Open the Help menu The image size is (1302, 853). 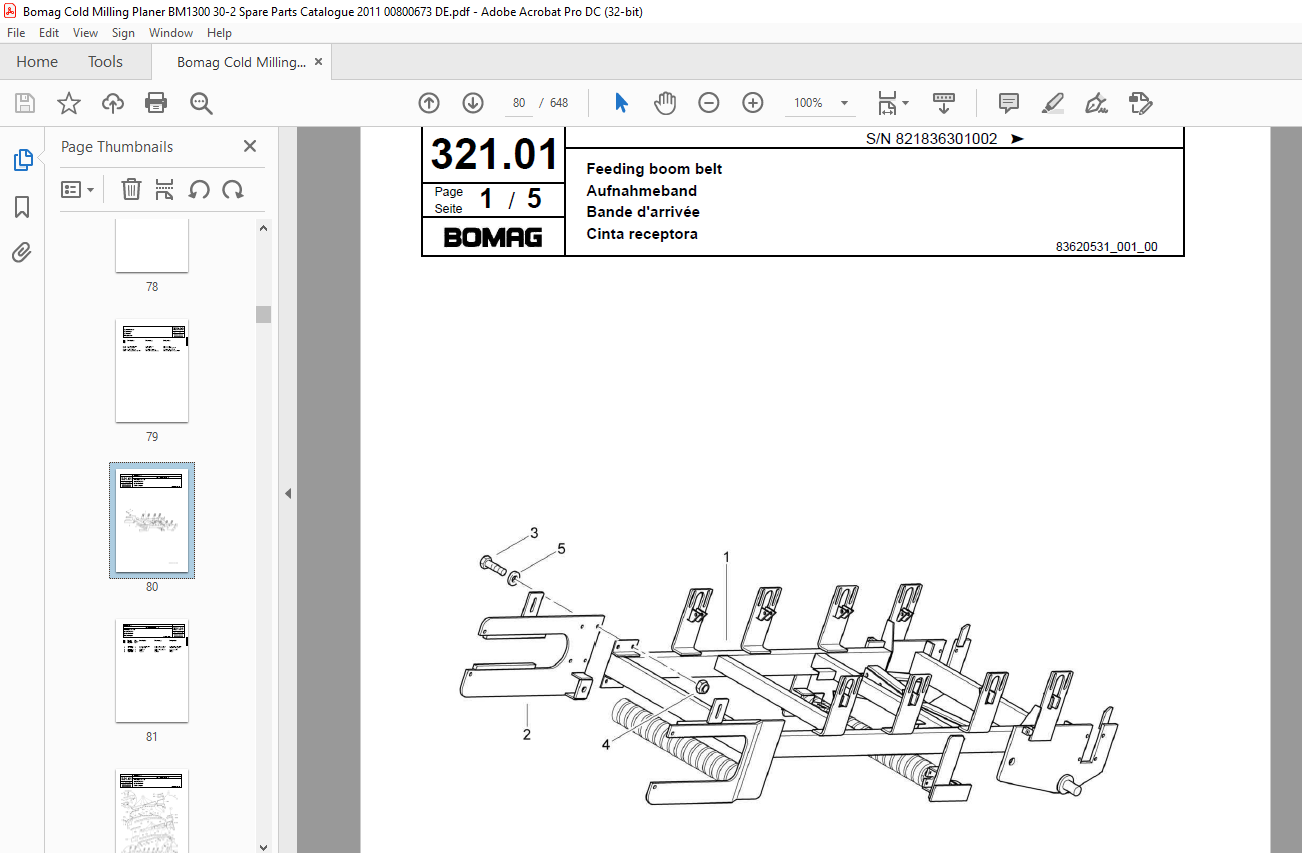[x=219, y=33]
